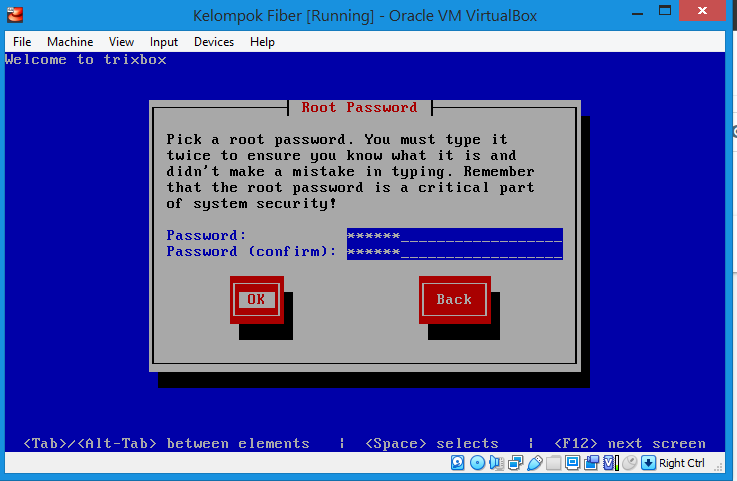Open the Machine menu
The height and width of the screenshot is (481, 737).
(70, 42)
